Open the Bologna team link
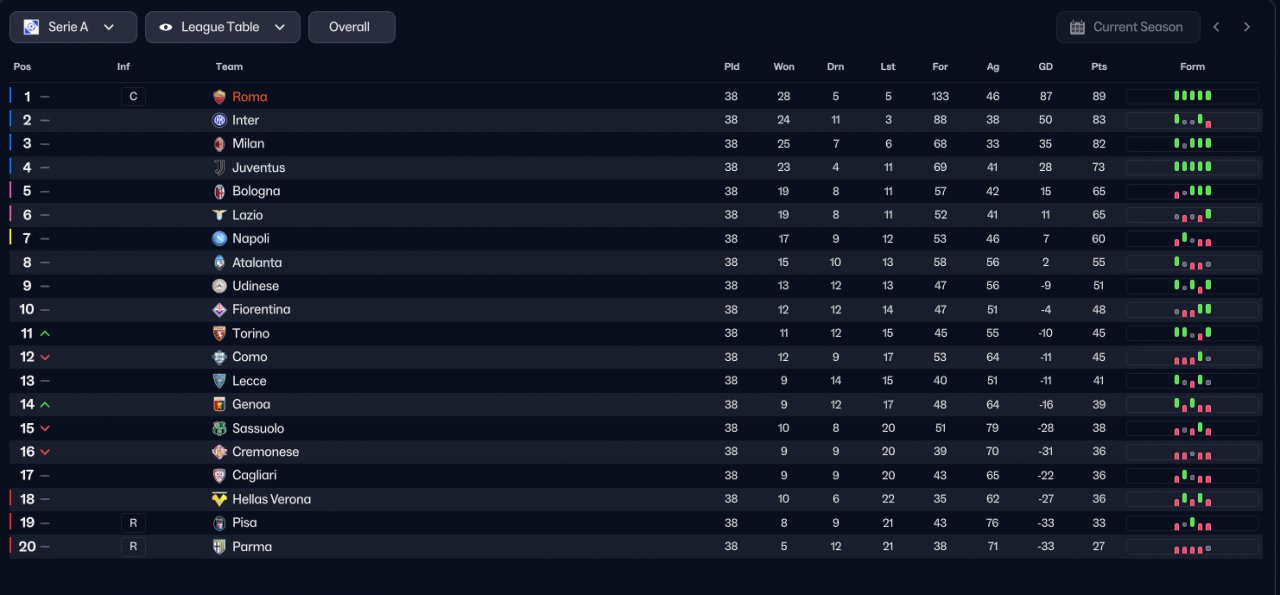The width and height of the screenshot is (1280, 595). (256, 191)
